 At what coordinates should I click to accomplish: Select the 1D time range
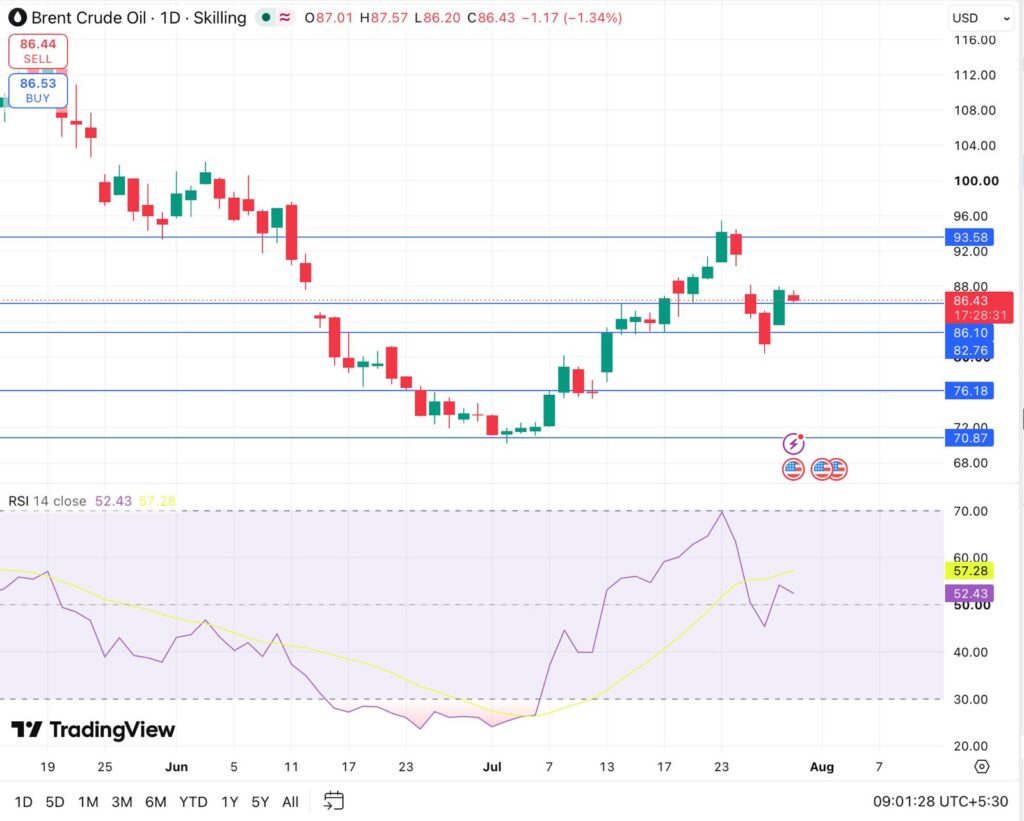[x=24, y=801]
